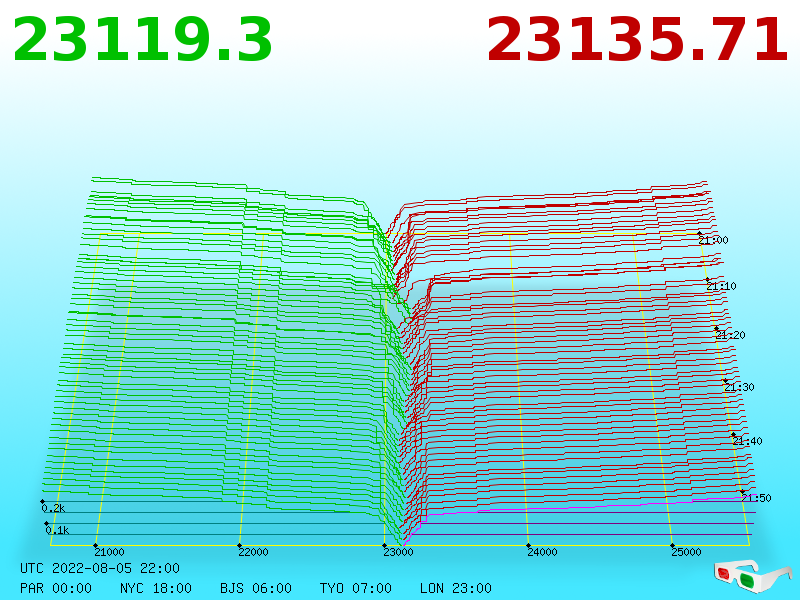Click the 23000 price axis label
The height and width of the screenshot is (600, 800).
click(x=398, y=552)
